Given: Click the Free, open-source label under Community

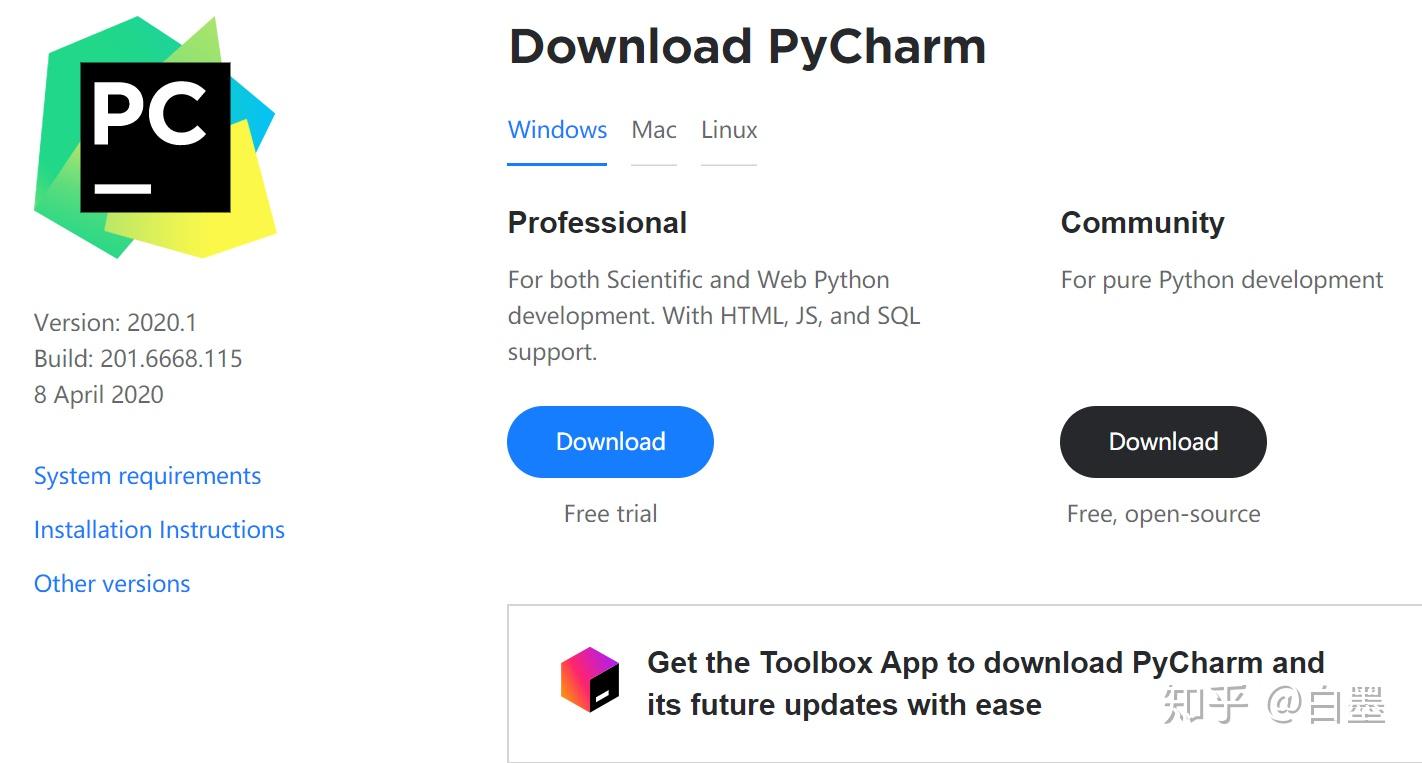Looking at the screenshot, I should point(1163,513).
